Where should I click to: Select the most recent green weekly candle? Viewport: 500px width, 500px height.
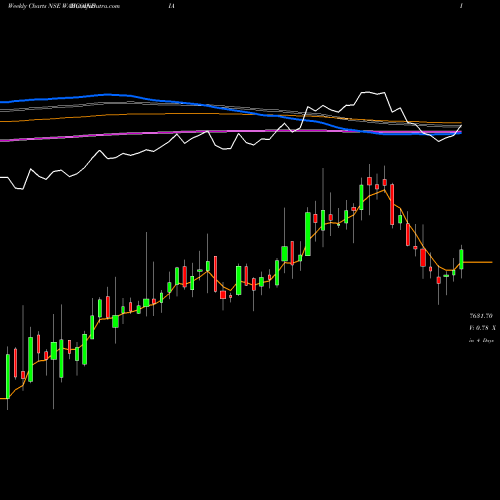pos(462,259)
